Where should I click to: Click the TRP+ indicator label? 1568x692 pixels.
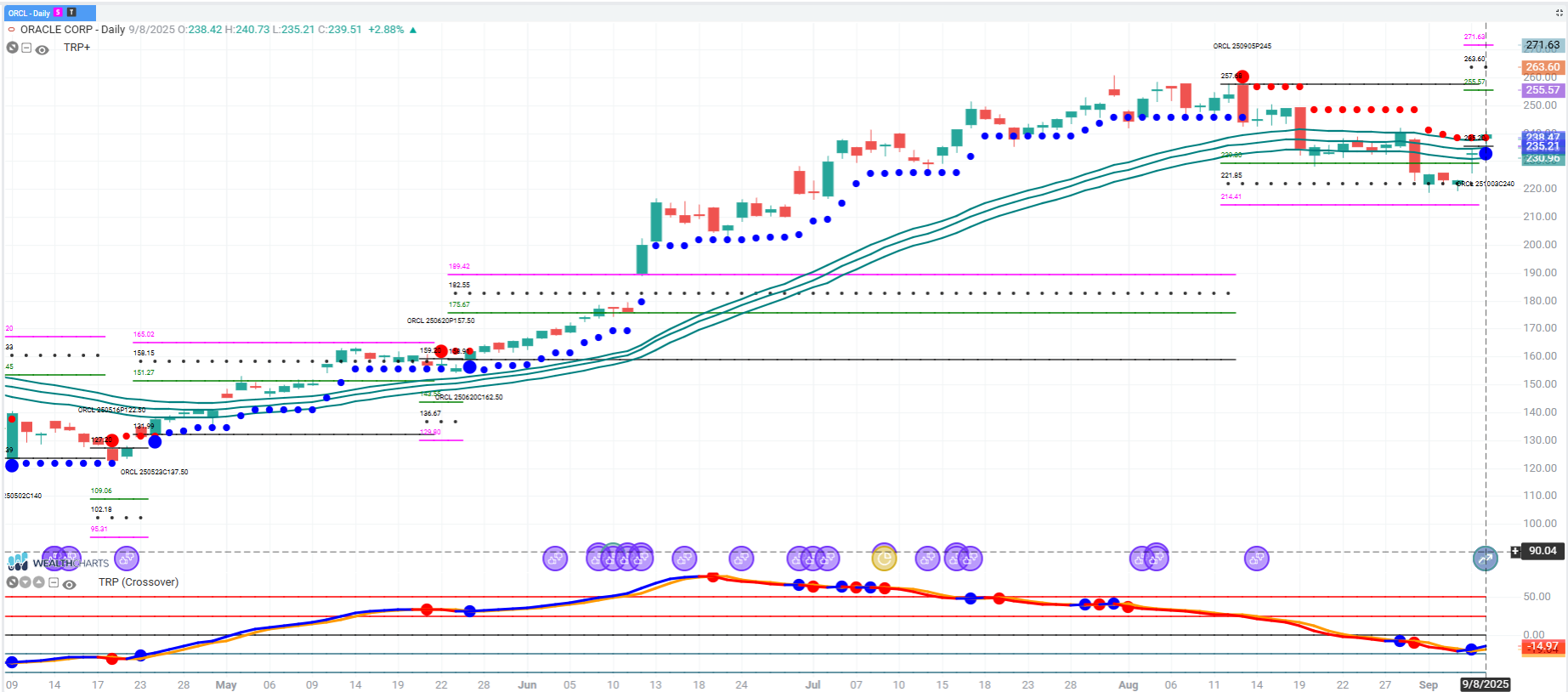[x=76, y=48]
